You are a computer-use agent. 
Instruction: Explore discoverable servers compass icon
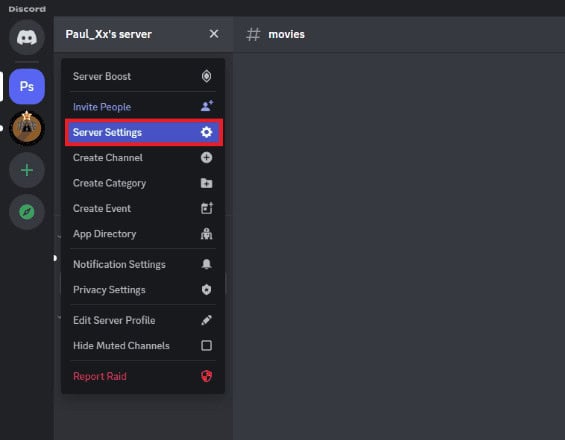tap(27, 212)
